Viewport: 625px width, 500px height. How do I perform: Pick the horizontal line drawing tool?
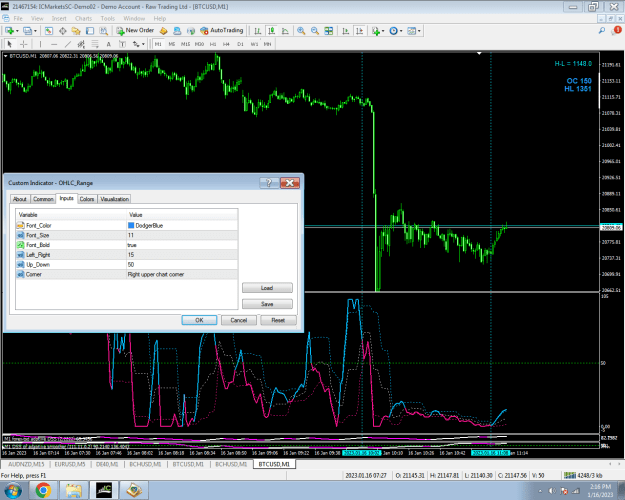coord(54,44)
